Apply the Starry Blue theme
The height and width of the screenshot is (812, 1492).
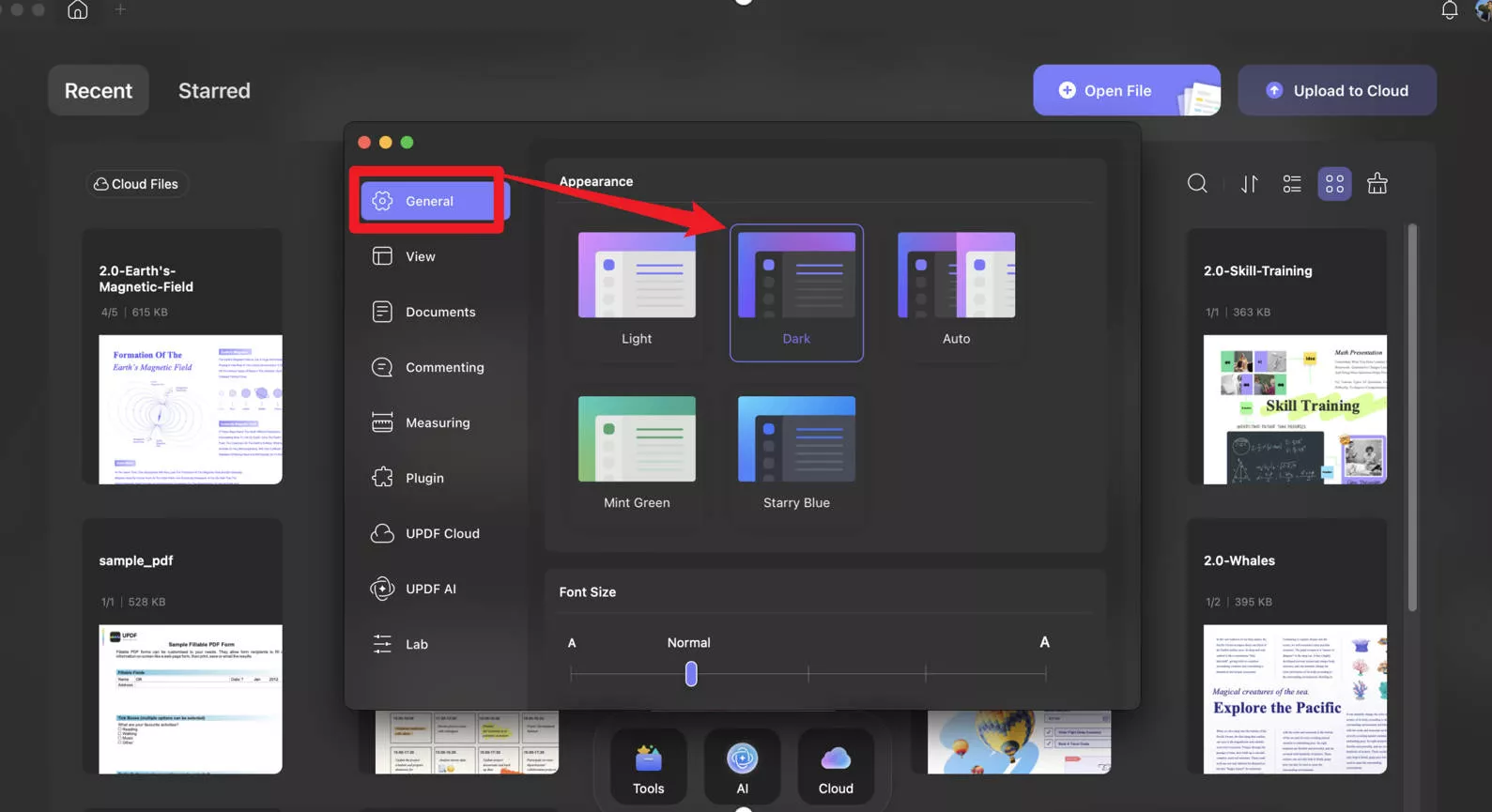796,454
